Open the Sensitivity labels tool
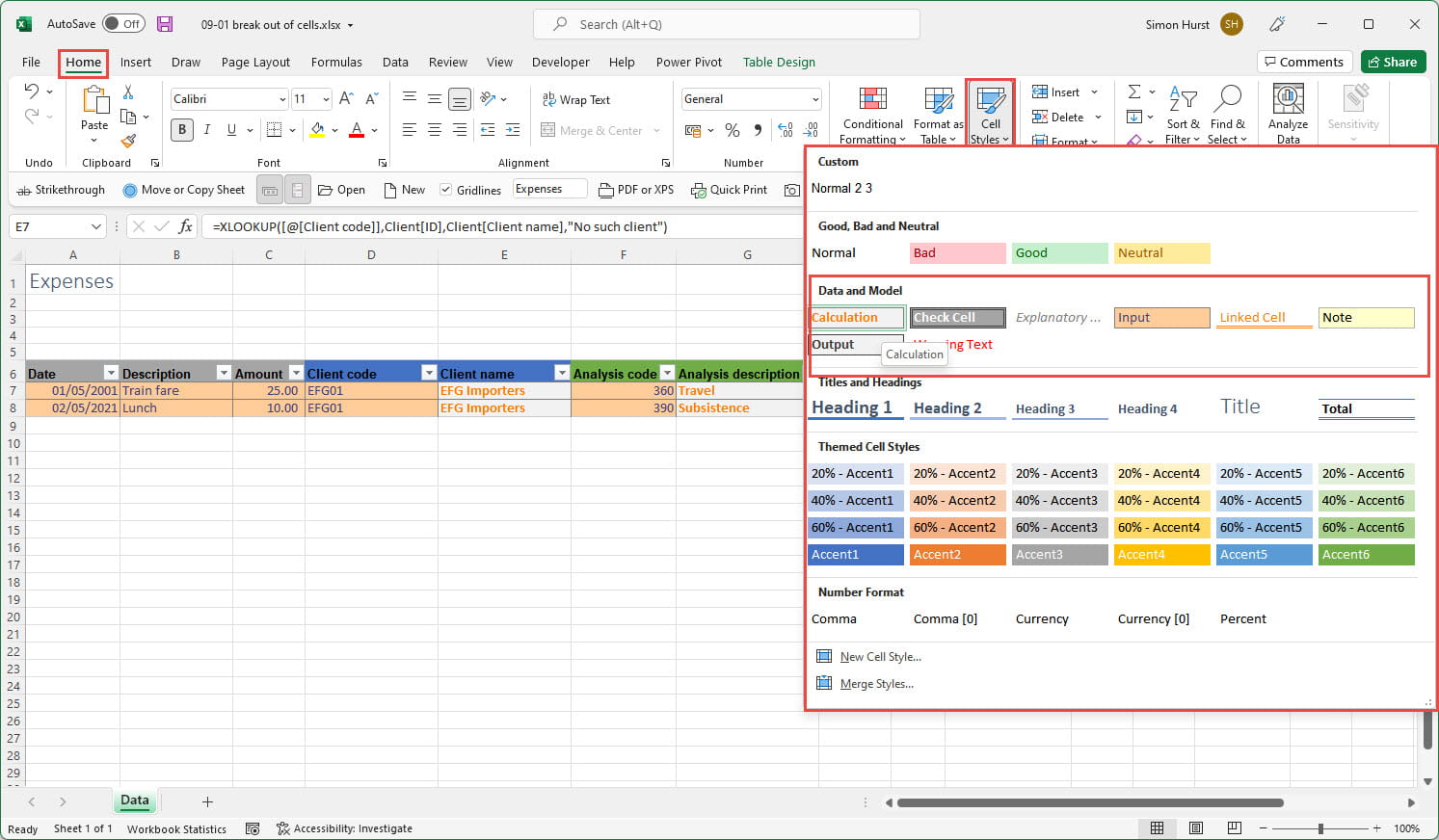The width and height of the screenshot is (1439, 840). coord(1353,114)
